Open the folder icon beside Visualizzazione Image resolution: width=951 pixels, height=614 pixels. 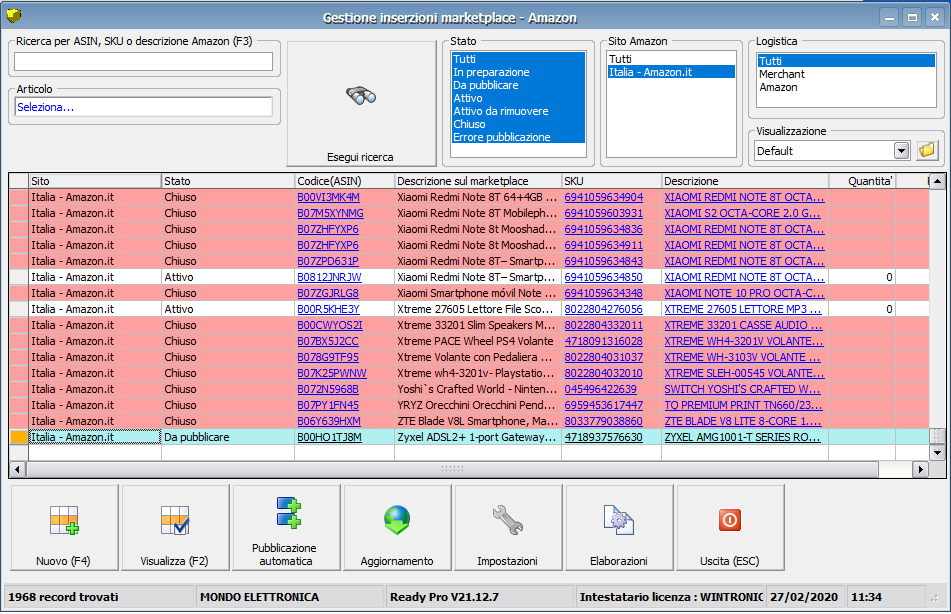click(x=927, y=150)
